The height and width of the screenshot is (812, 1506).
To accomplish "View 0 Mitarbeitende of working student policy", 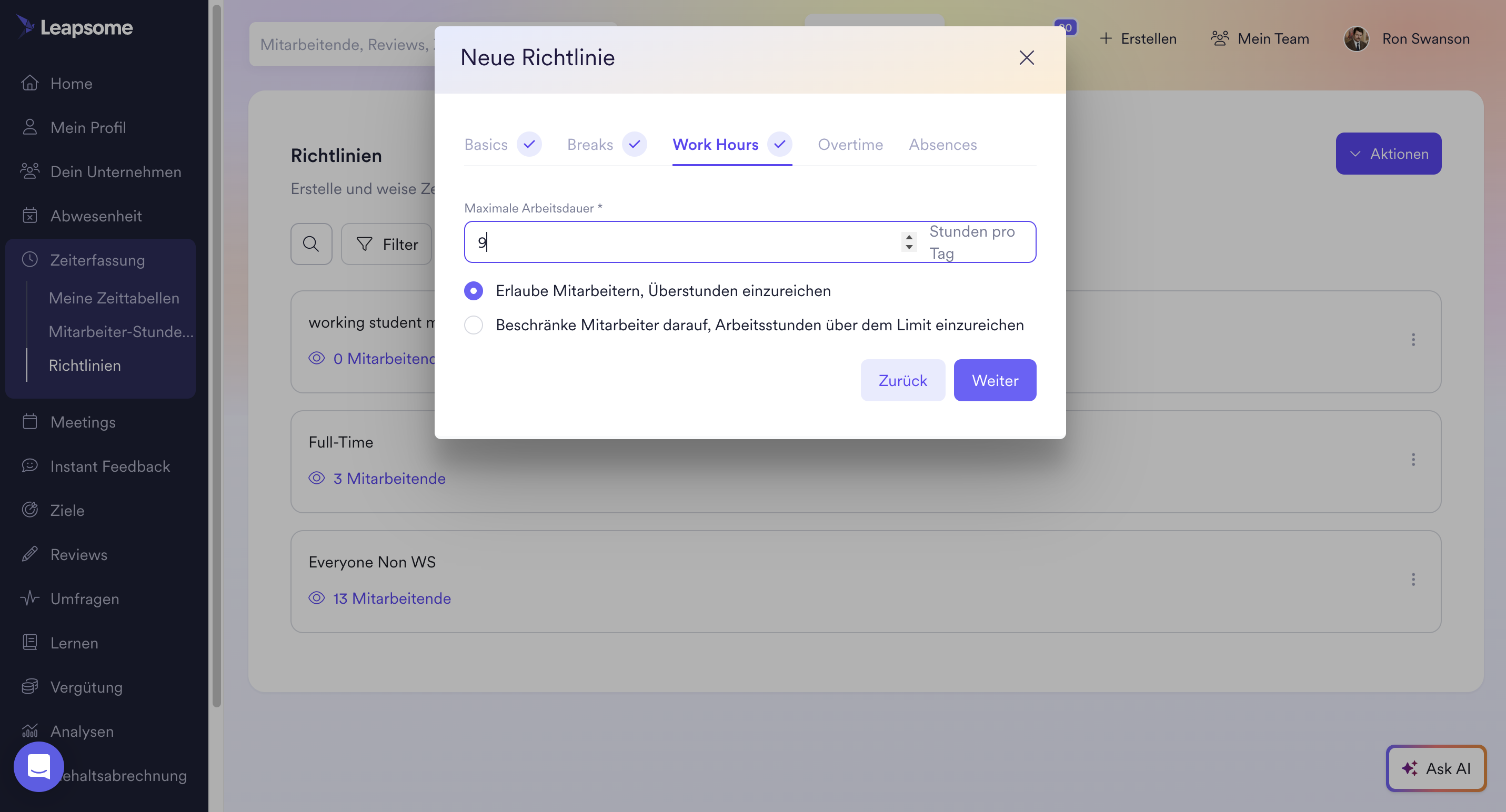I will tap(384, 359).
